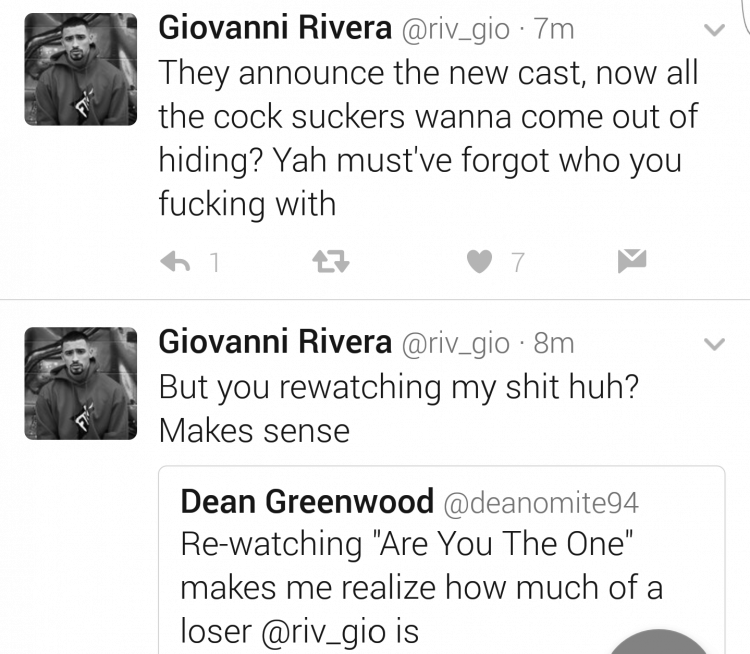This screenshot has height=654, width=750.
Task: Open Giovanni Rivera name on 8m tweet
Action: (275, 342)
